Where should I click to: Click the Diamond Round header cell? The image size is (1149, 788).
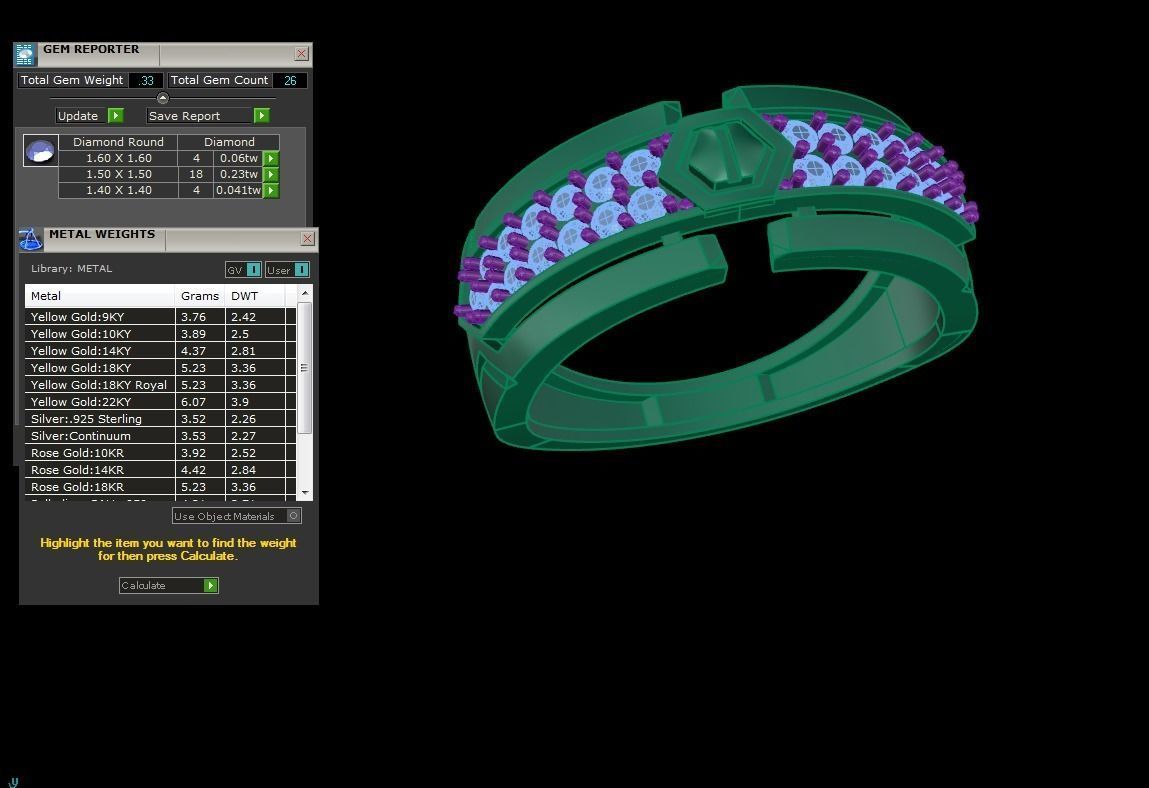click(x=119, y=142)
